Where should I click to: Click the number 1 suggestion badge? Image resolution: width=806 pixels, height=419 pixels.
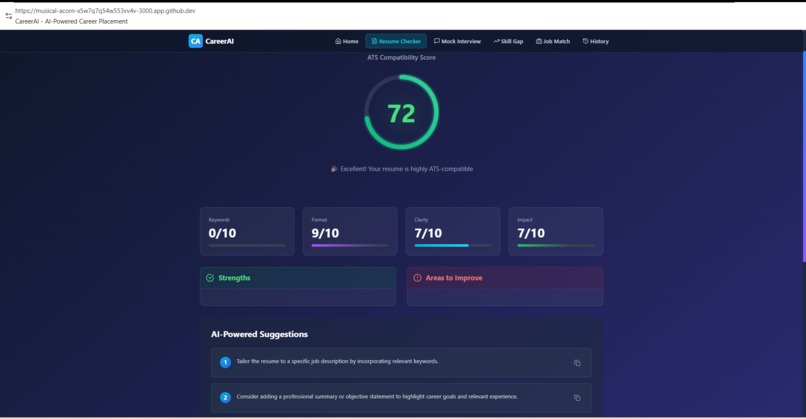tap(225, 362)
